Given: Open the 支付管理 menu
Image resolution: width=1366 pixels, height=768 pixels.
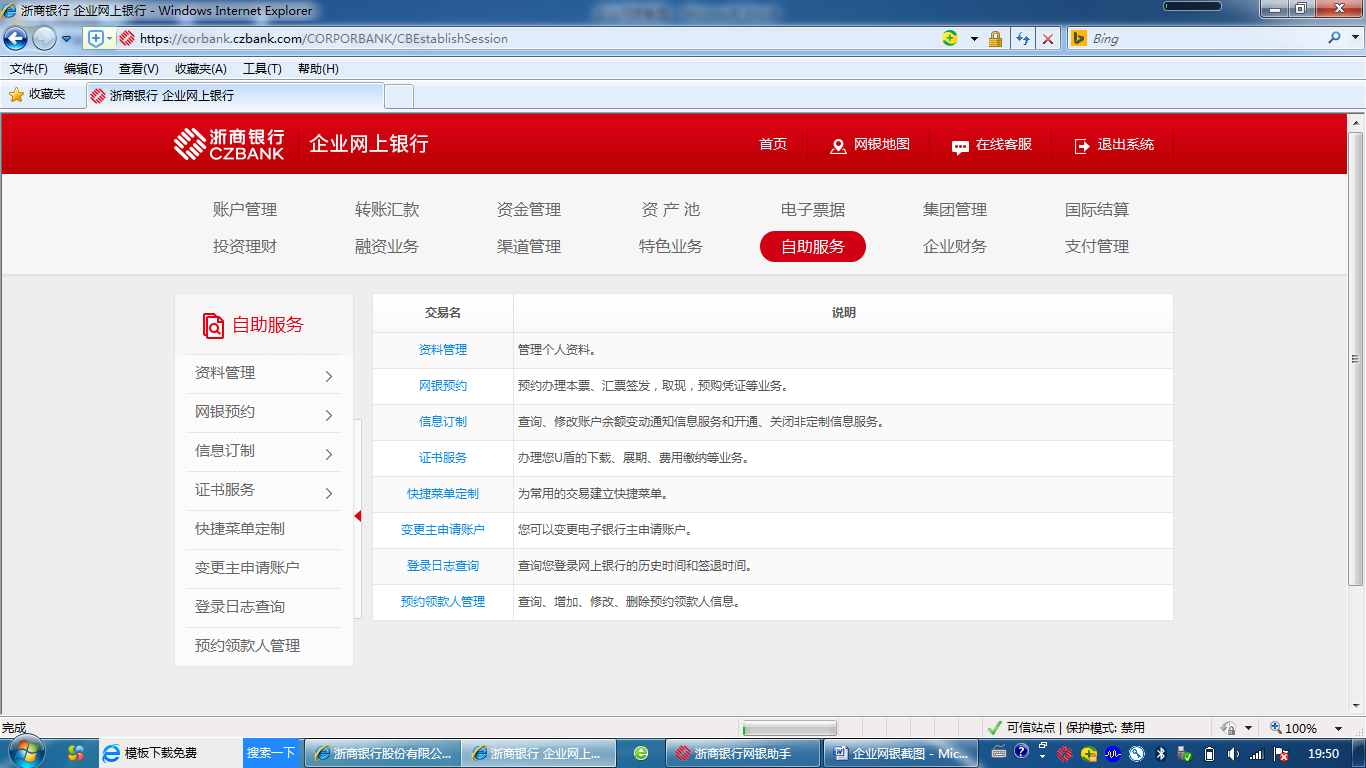Looking at the screenshot, I should pos(1097,247).
